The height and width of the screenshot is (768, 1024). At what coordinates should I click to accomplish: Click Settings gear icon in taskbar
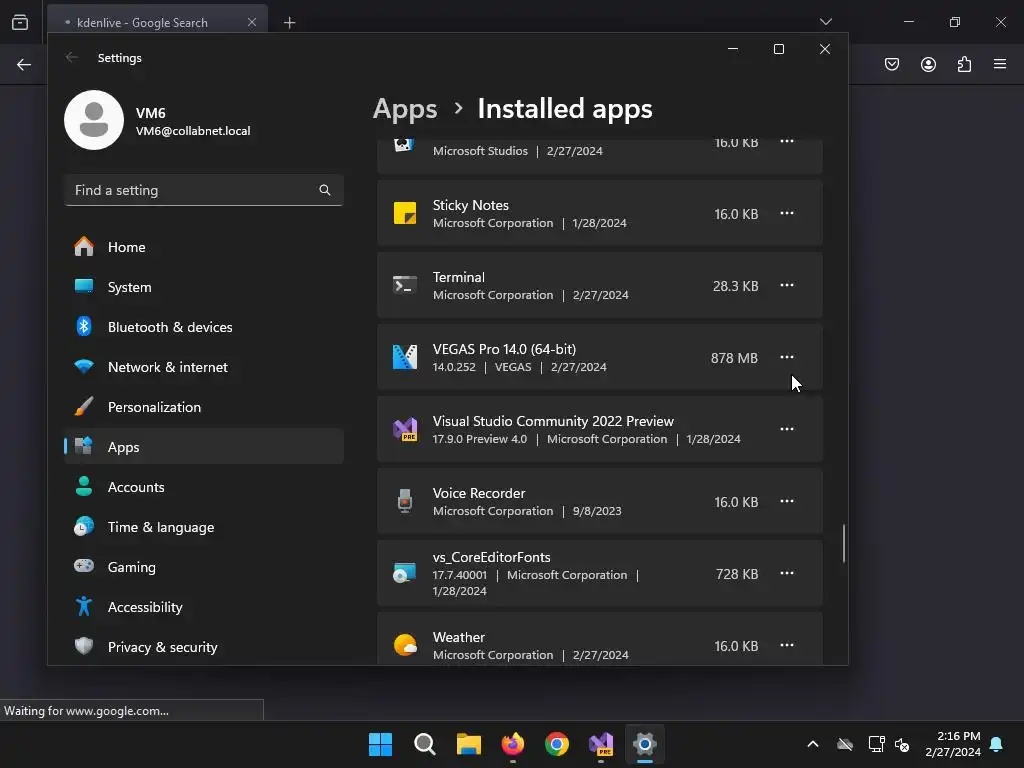point(645,744)
